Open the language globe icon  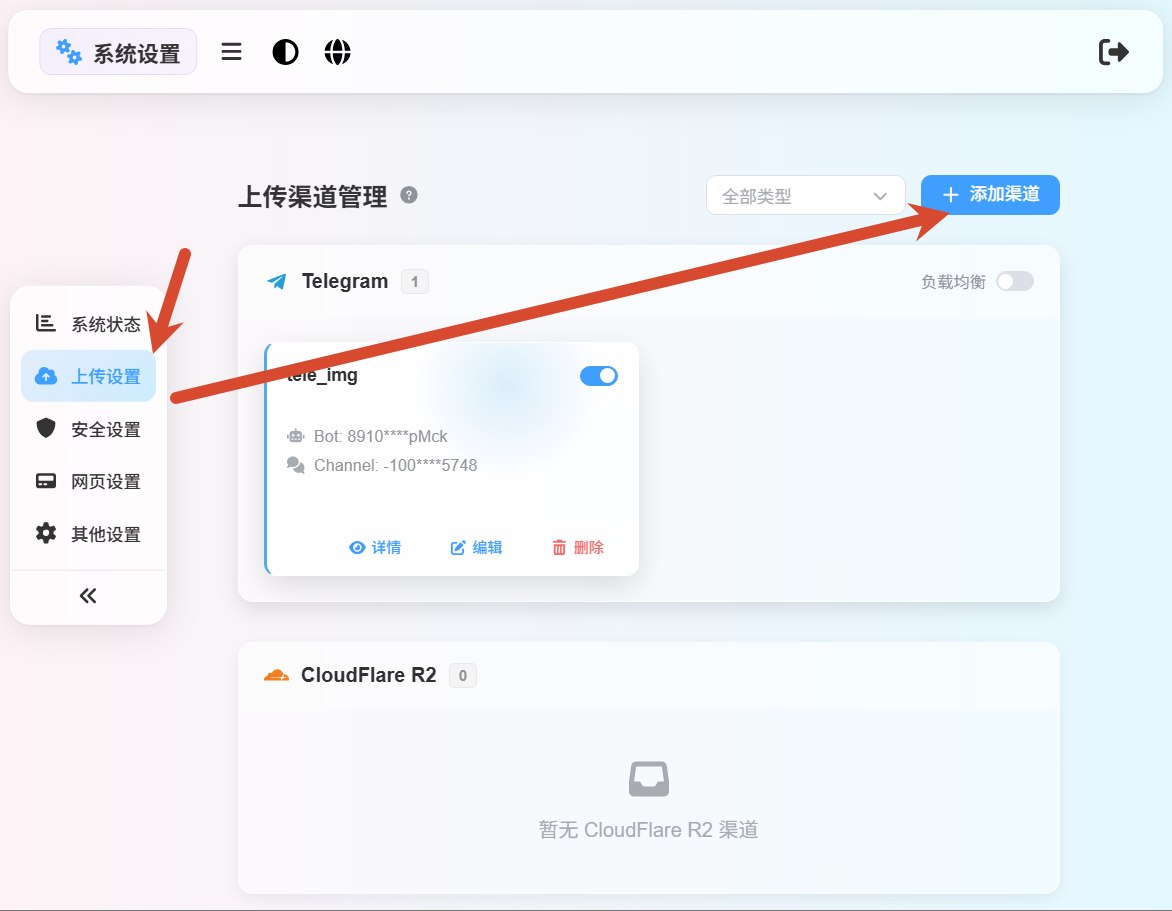pyautogui.click(x=337, y=52)
